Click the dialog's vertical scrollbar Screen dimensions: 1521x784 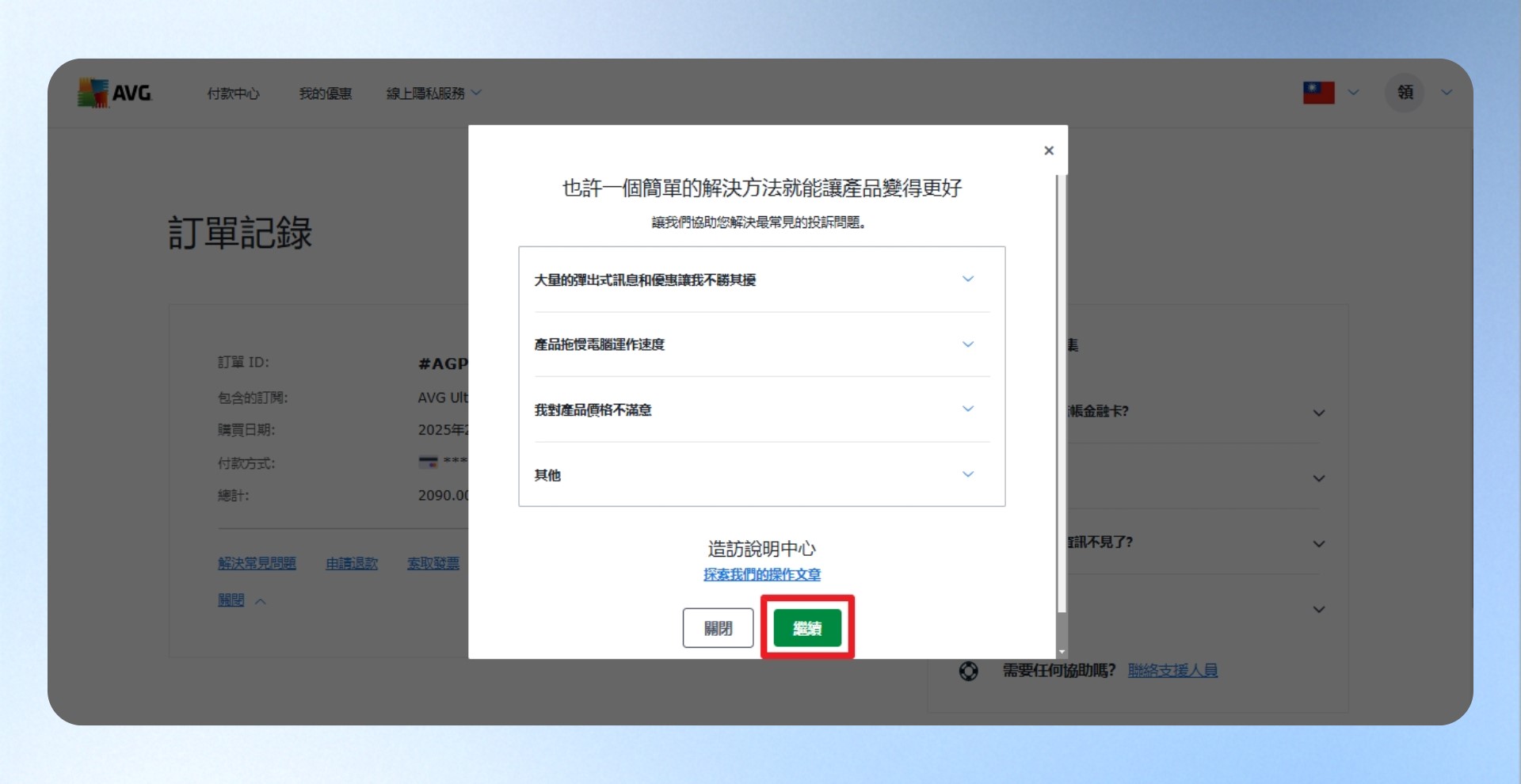tap(1062, 394)
